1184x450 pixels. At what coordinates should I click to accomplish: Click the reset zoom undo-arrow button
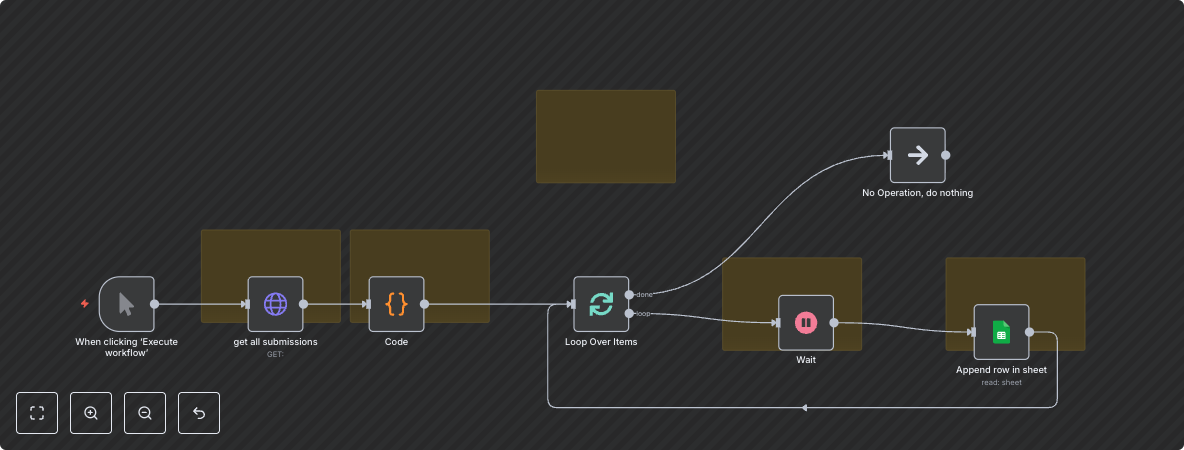[x=199, y=413]
